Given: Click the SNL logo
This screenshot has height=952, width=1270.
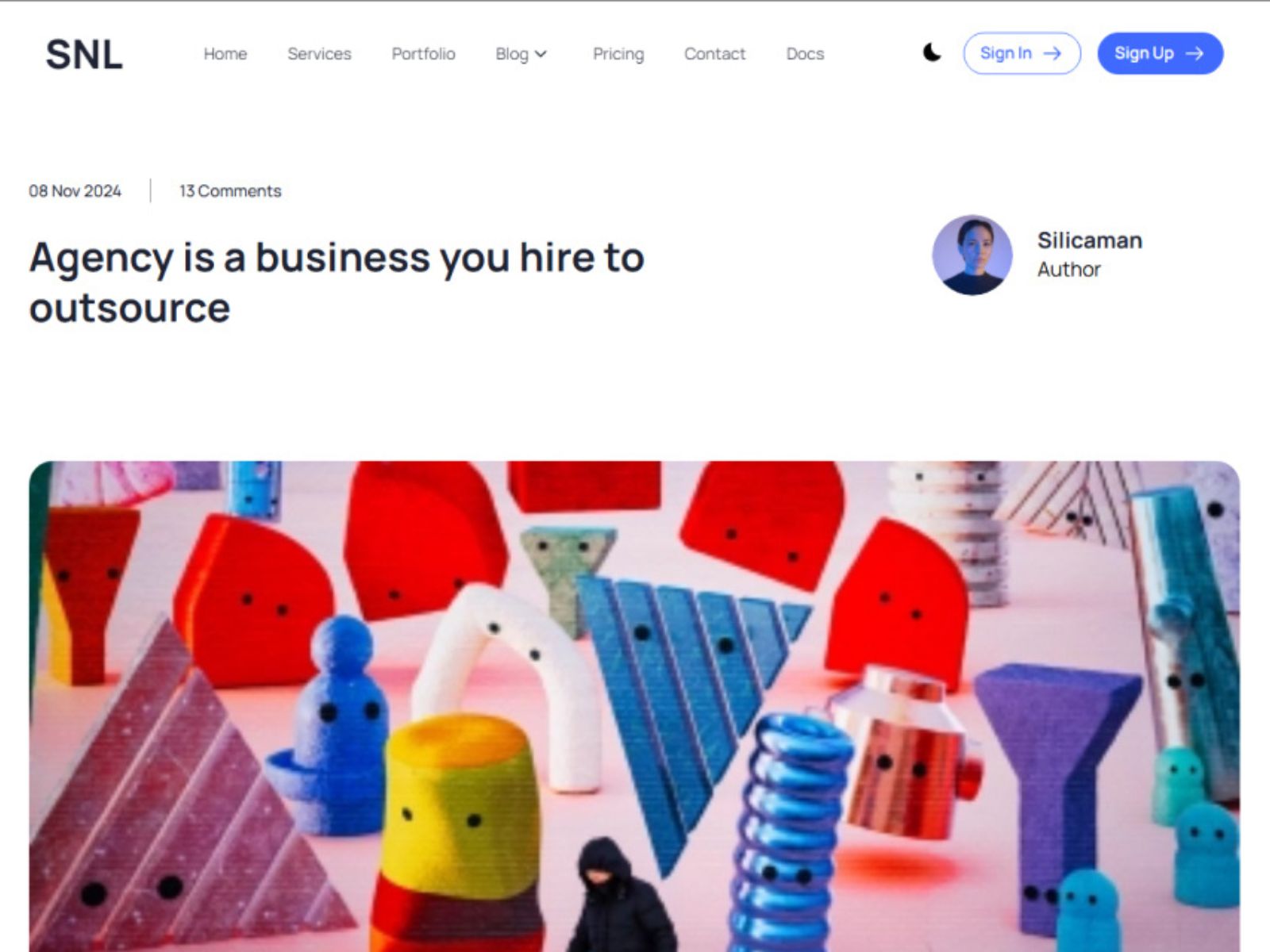Looking at the screenshot, I should [x=84, y=55].
